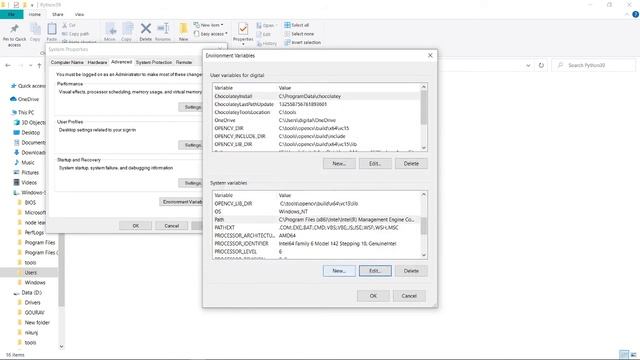This screenshot has height=360, width=640.
Task: Select OneDrive user variable row
Action: click(316, 120)
